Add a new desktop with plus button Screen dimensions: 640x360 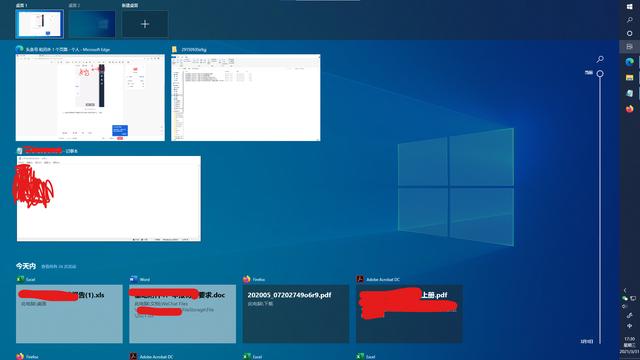(x=145, y=24)
